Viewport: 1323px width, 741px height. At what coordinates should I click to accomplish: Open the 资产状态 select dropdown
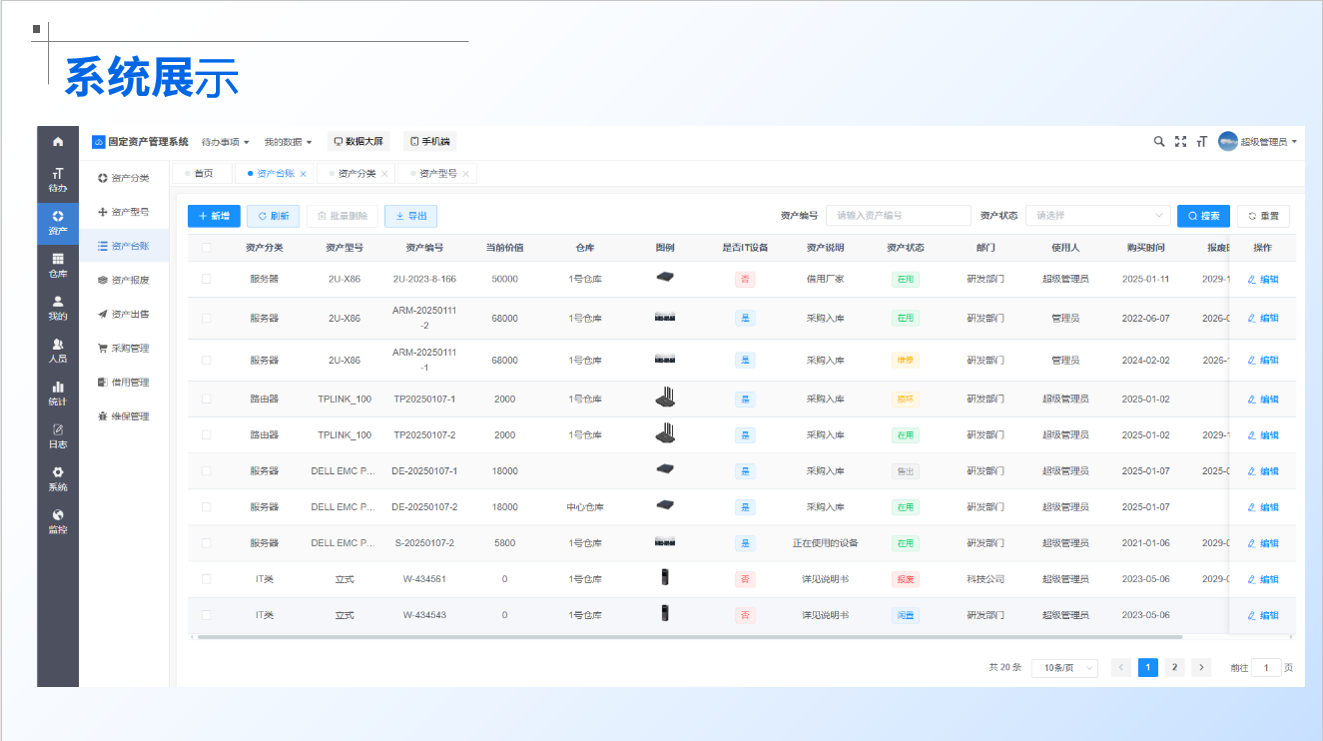(1098, 216)
